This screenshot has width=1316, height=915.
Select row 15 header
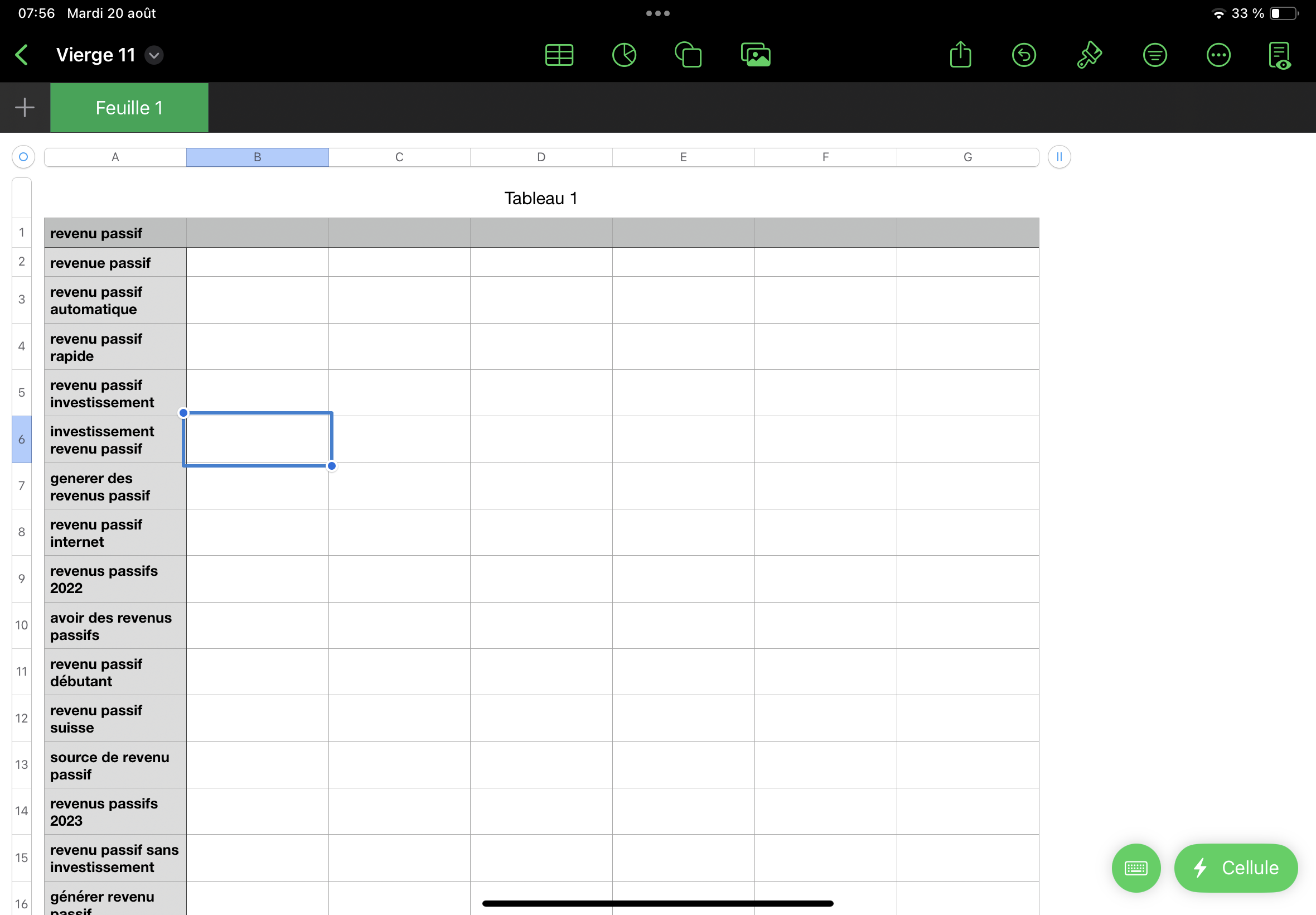click(x=22, y=858)
